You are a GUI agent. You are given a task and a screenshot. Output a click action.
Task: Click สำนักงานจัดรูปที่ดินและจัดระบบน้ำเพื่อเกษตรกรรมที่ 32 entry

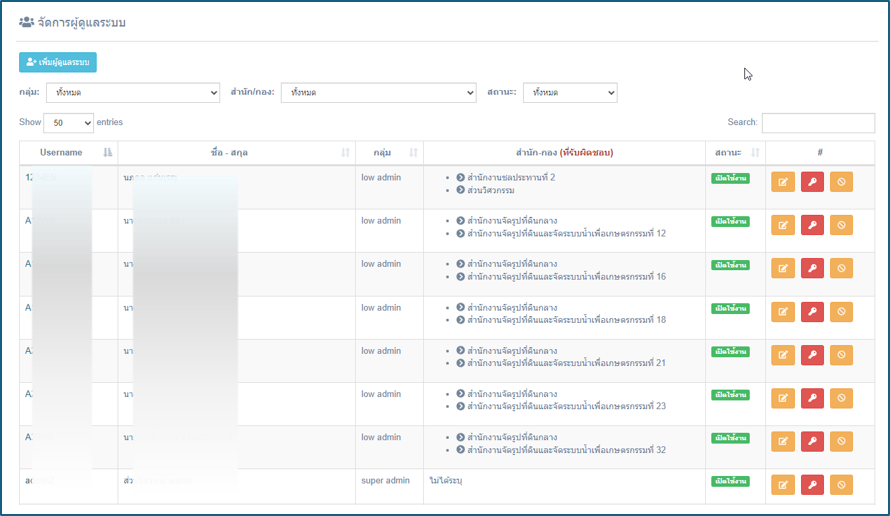(561, 450)
